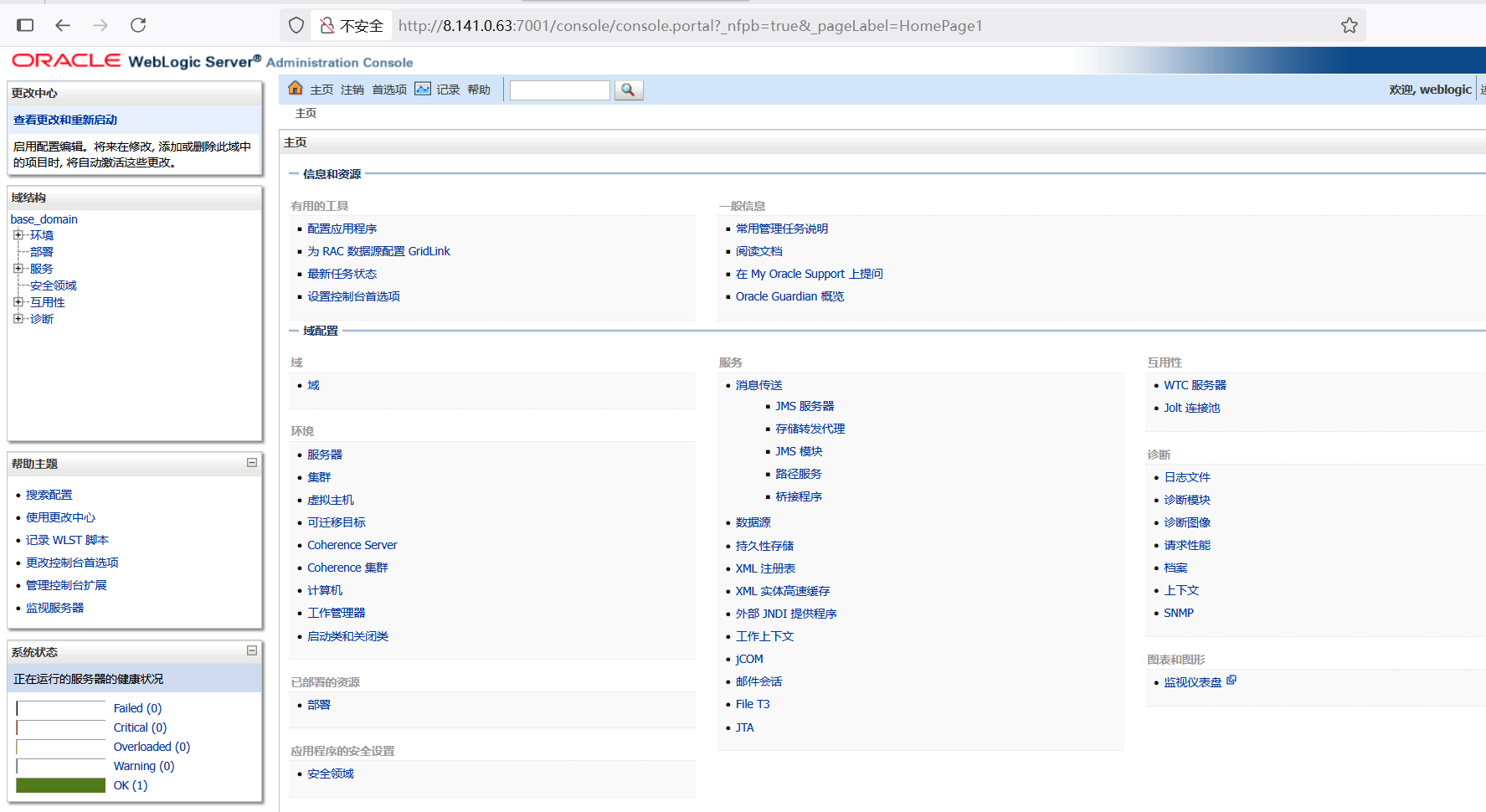Image resolution: width=1486 pixels, height=812 pixels.
Task: Click the shield tracking protection icon
Action: (x=296, y=25)
